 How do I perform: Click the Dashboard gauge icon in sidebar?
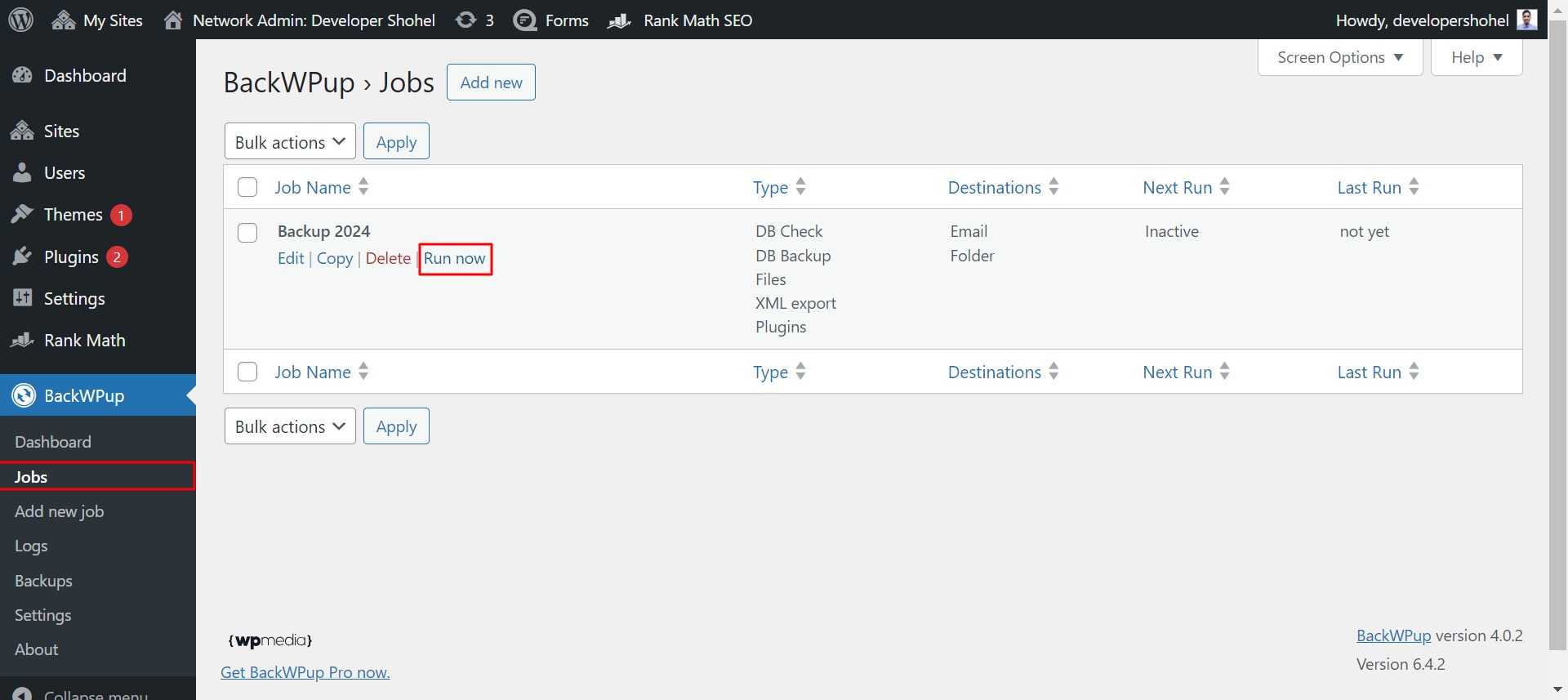coord(23,76)
